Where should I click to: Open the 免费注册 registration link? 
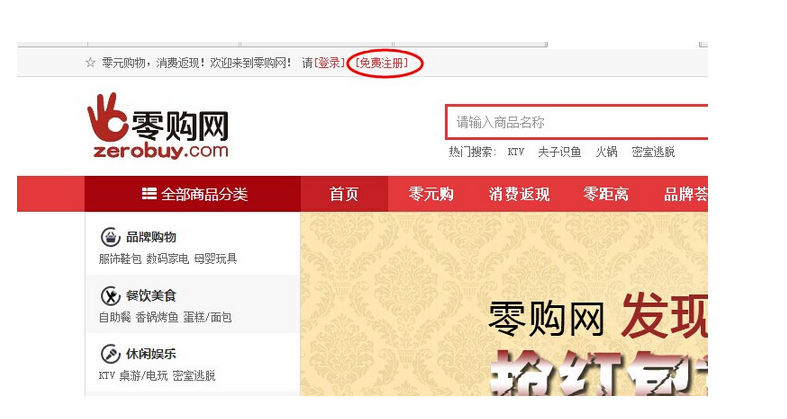coord(382,63)
